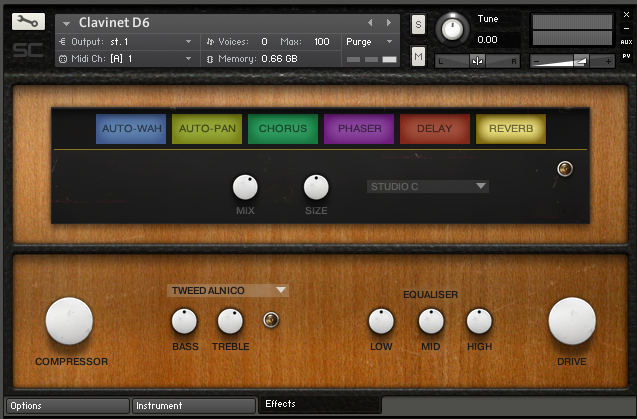Click the reverb Size knob
The height and width of the screenshot is (419, 637).
(316, 187)
